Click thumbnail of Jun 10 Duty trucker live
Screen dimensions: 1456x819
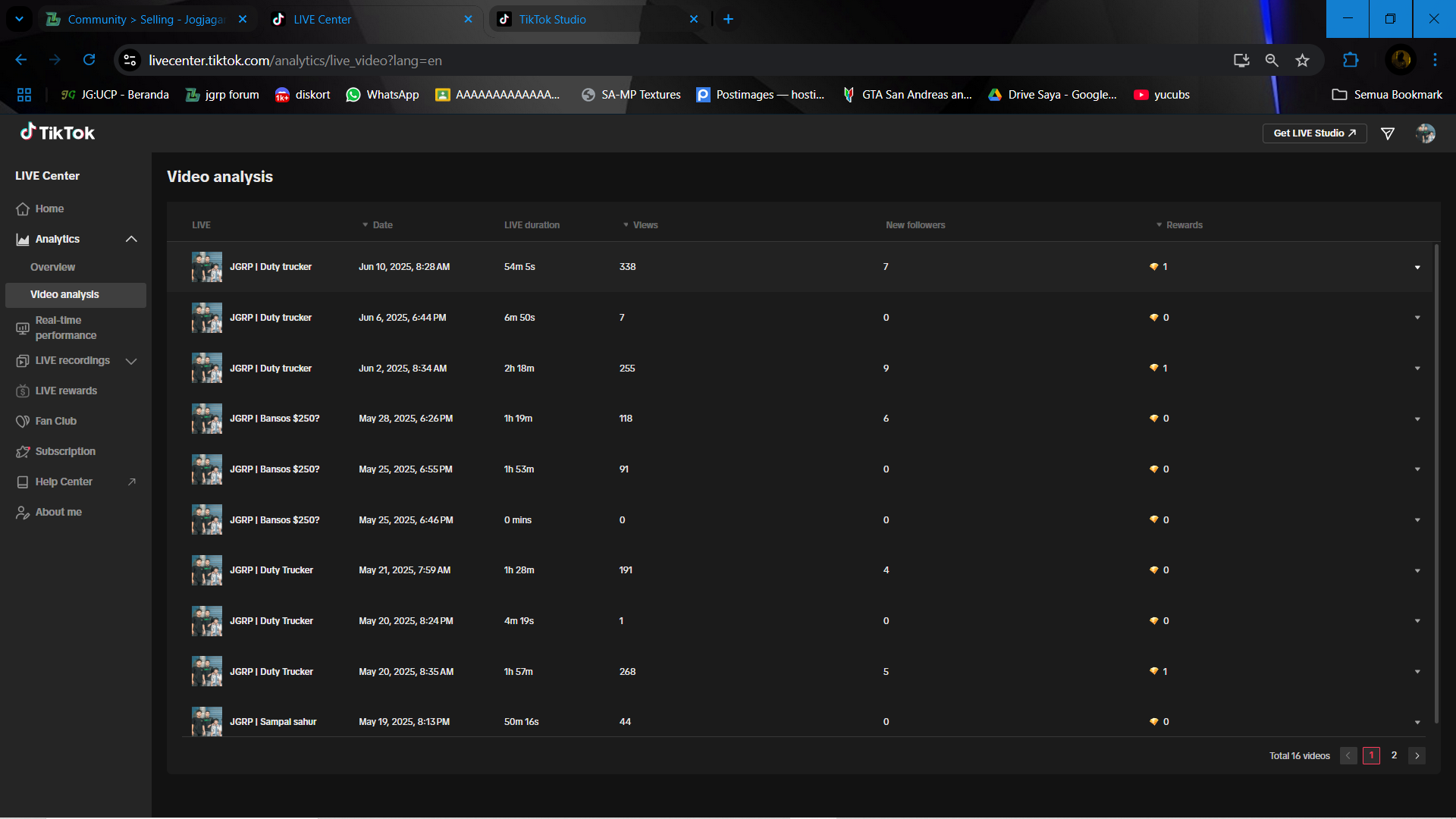(207, 267)
